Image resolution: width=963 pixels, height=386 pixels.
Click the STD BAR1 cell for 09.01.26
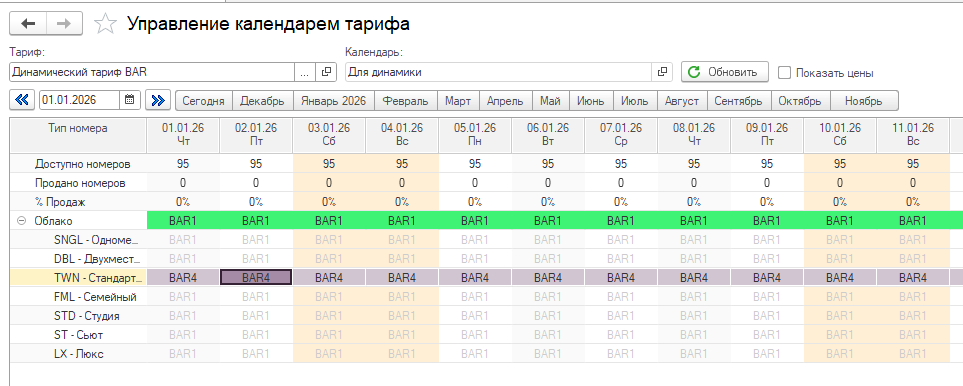coord(767,316)
